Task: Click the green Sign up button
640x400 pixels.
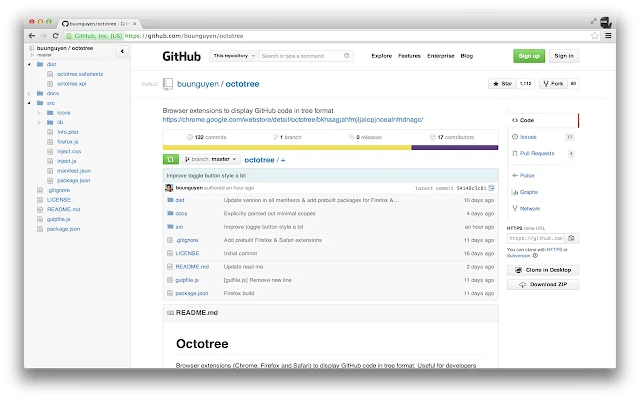Action: [529, 56]
